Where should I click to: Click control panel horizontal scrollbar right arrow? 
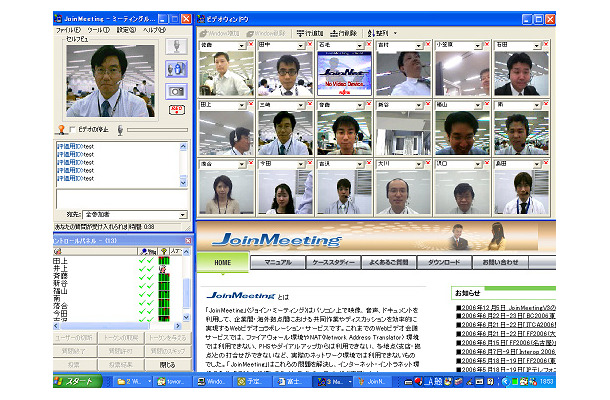tap(178, 326)
